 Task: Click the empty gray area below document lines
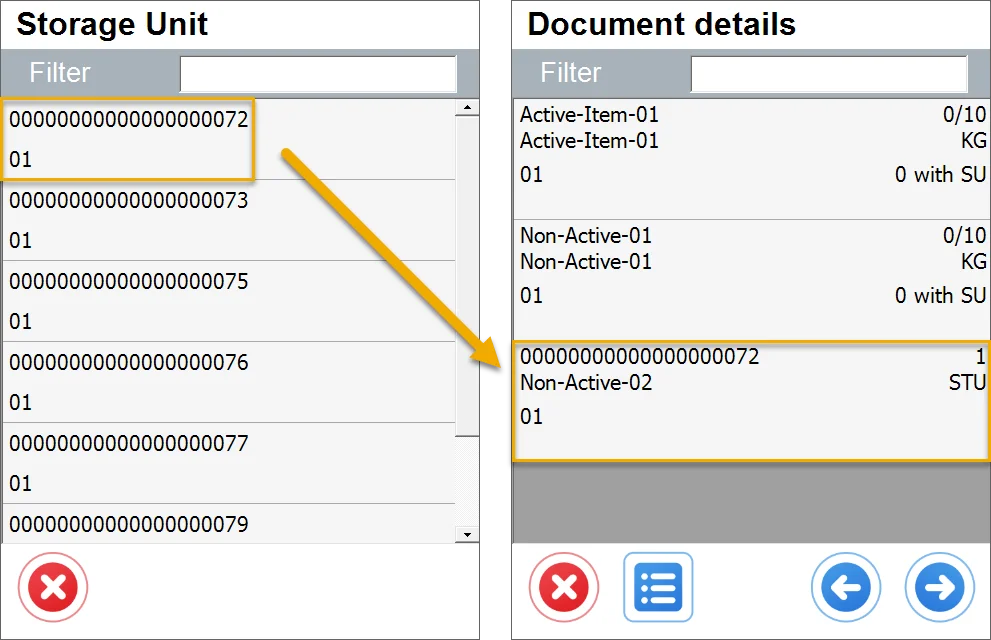click(x=750, y=502)
